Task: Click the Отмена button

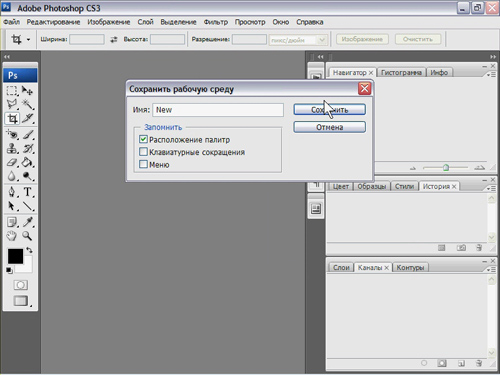Action: 329,127
